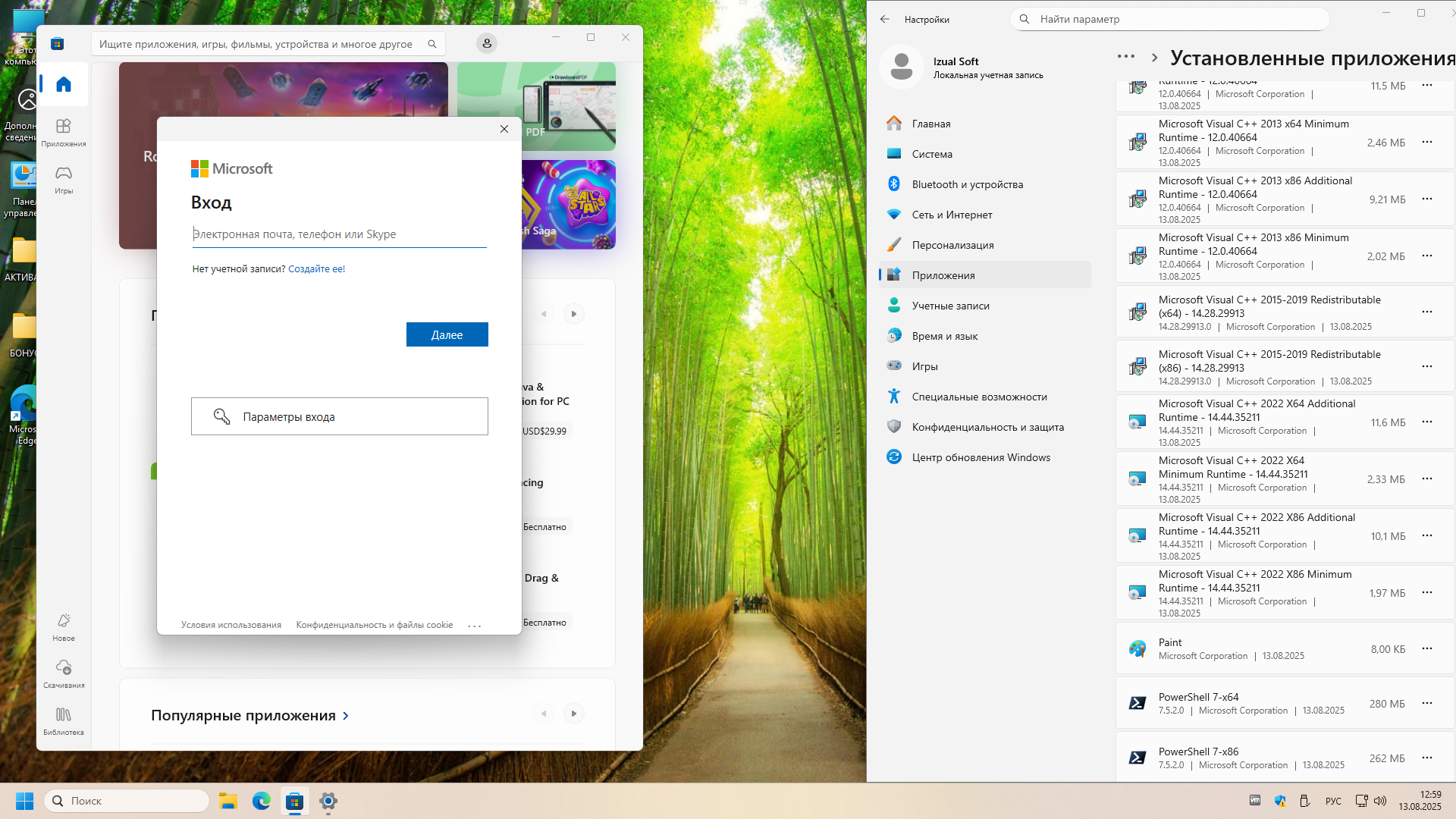Open options for Visual C++ 2022 X64 Additional
Viewport: 1456px width, 819px height.
coord(1427,422)
